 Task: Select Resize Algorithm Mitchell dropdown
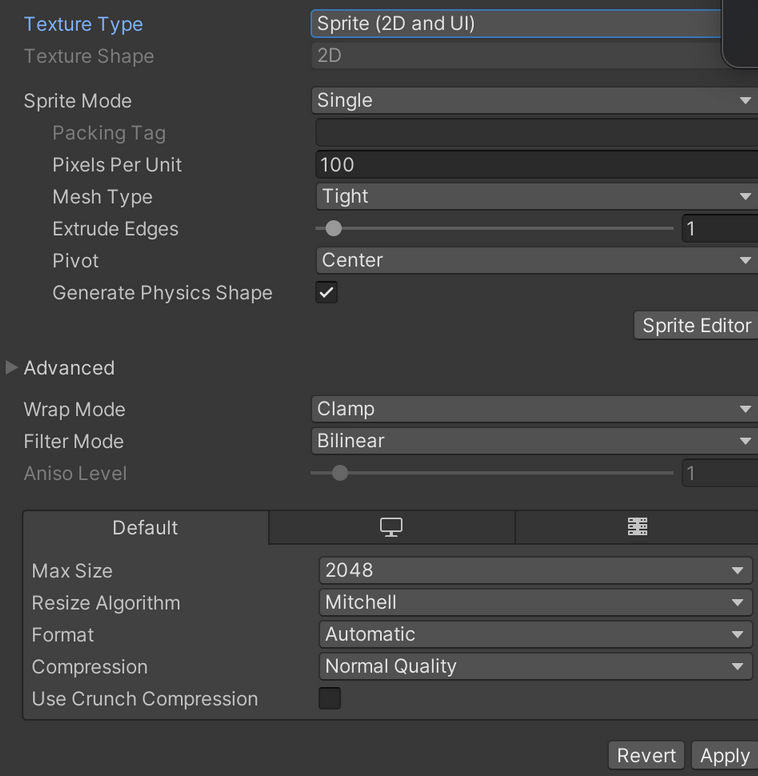point(536,602)
